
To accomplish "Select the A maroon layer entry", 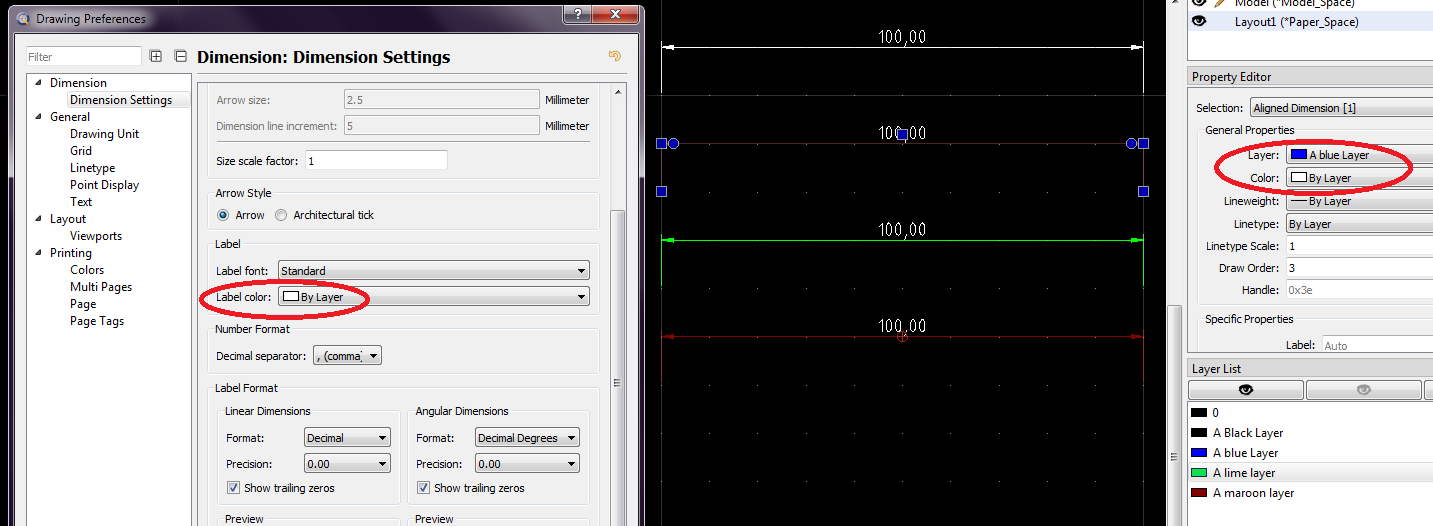I will pos(1253,493).
